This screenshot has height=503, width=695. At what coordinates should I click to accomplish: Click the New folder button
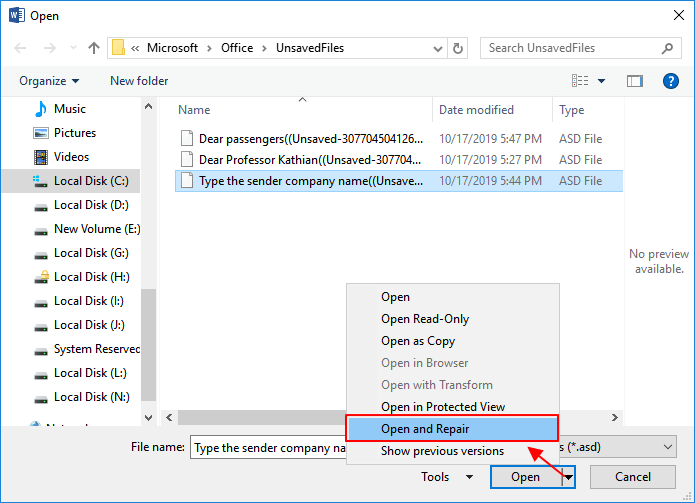pyautogui.click(x=139, y=81)
